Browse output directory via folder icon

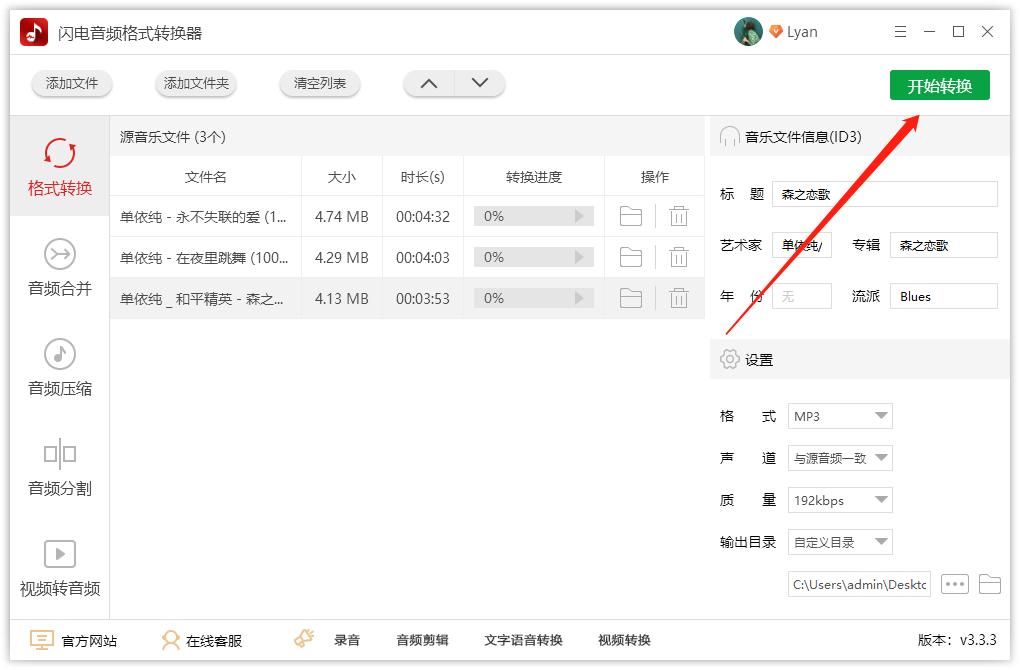(990, 585)
